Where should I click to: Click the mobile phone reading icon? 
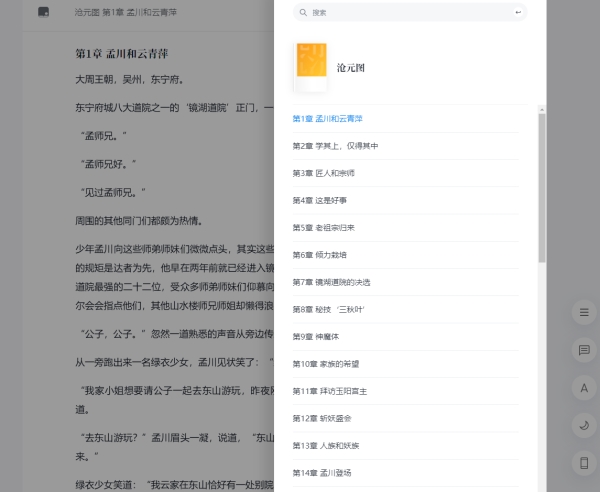click(584, 462)
